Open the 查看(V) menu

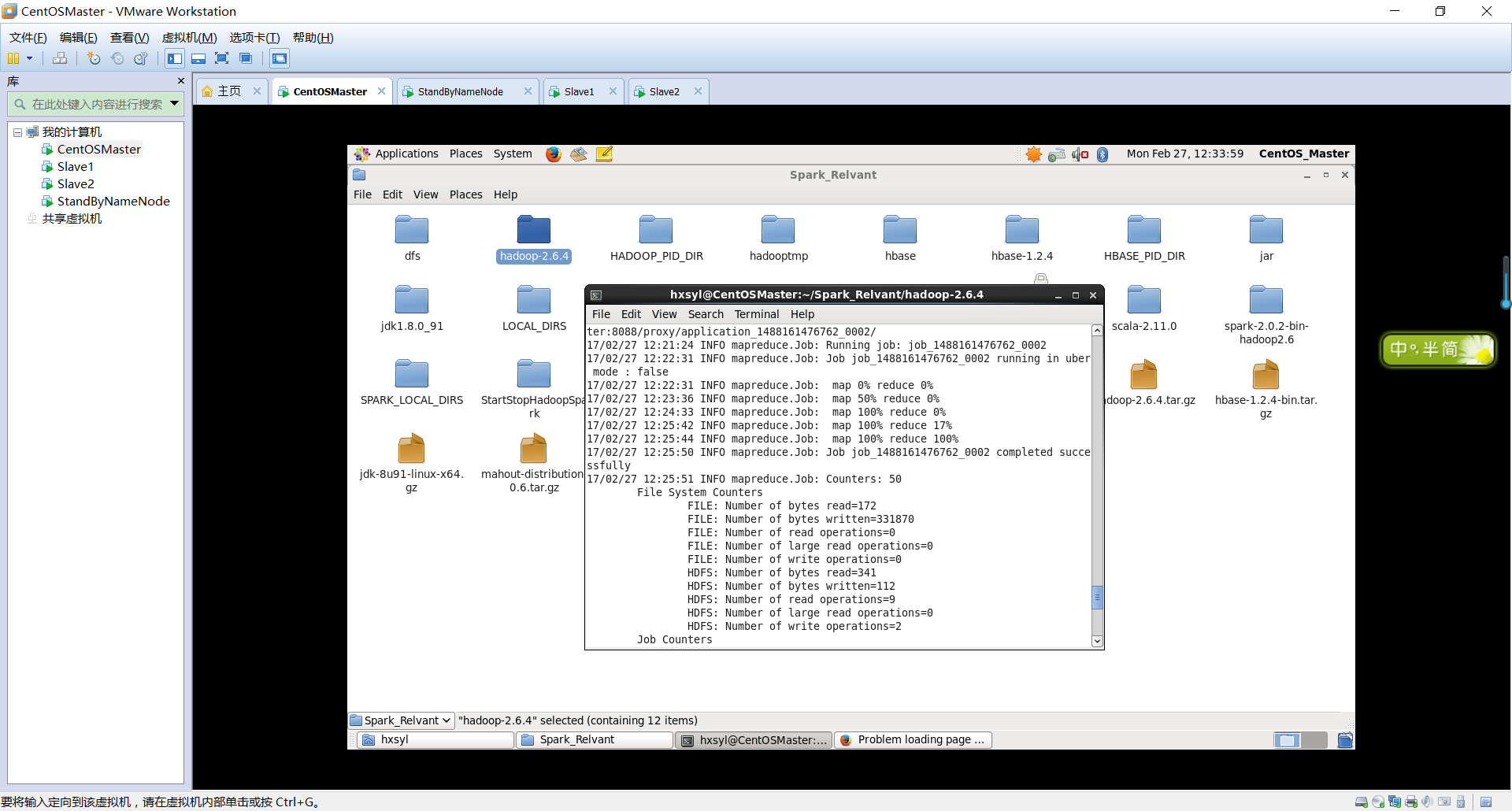pyautogui.click(x=129, y=38)
